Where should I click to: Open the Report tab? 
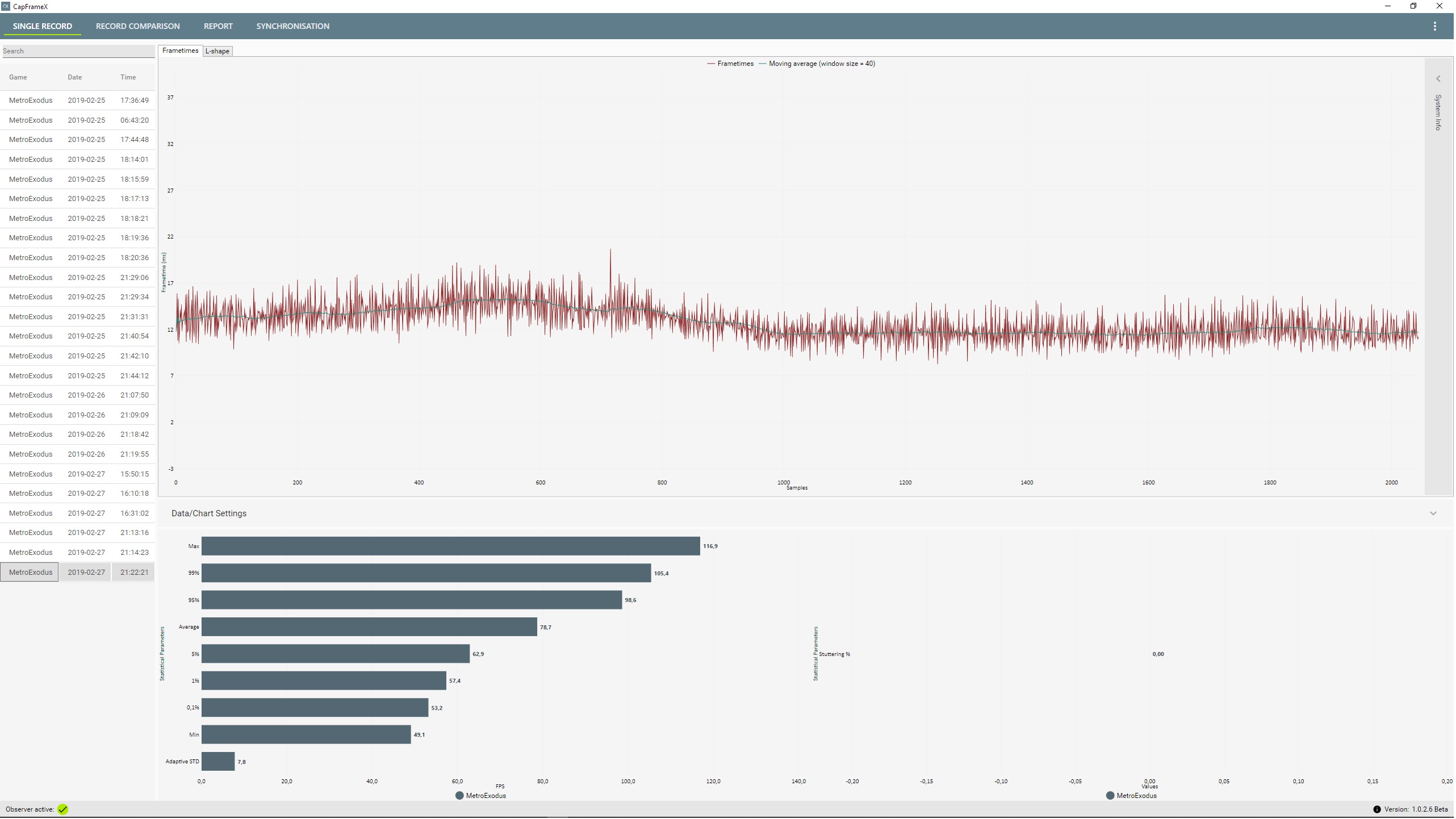click(219, 26)
